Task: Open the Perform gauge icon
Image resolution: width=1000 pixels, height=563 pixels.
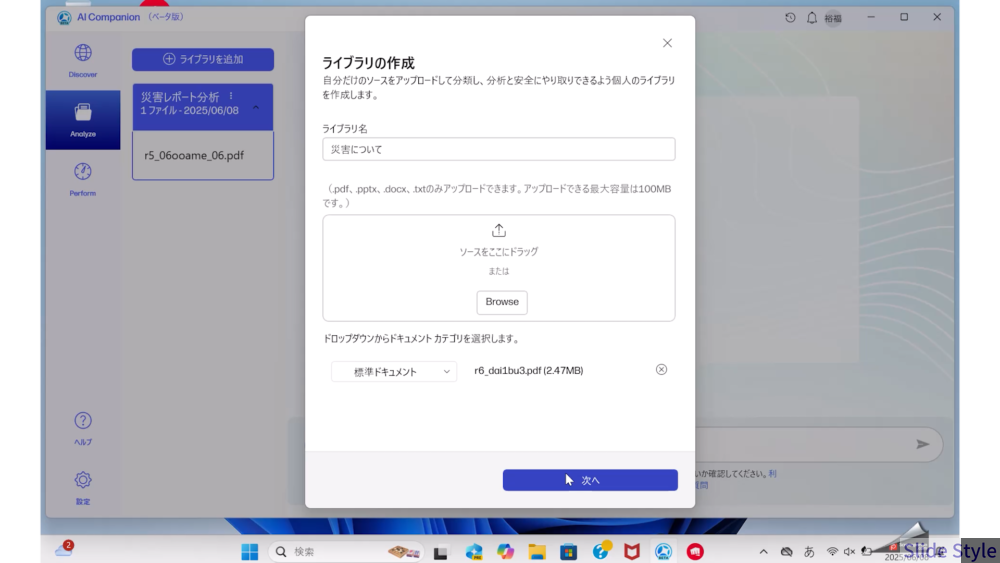Action: pos(83,172)
